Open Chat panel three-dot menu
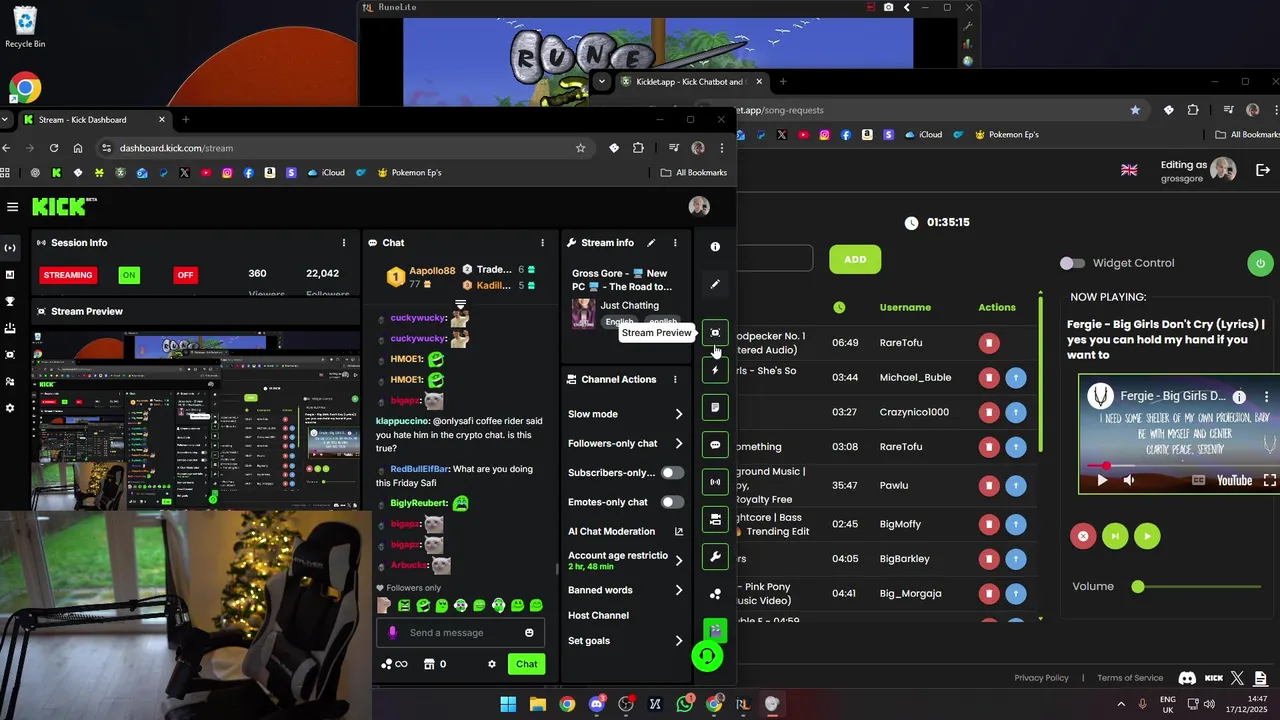This screenshot has height=720, width=1280. pyautogui.click(x=543, y=242)
